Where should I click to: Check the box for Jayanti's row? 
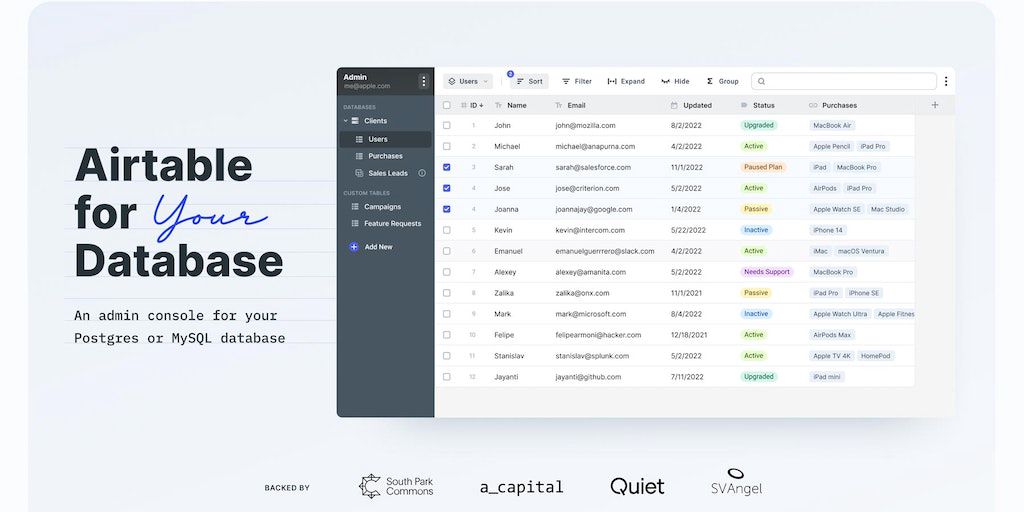[x=447, y=377]
